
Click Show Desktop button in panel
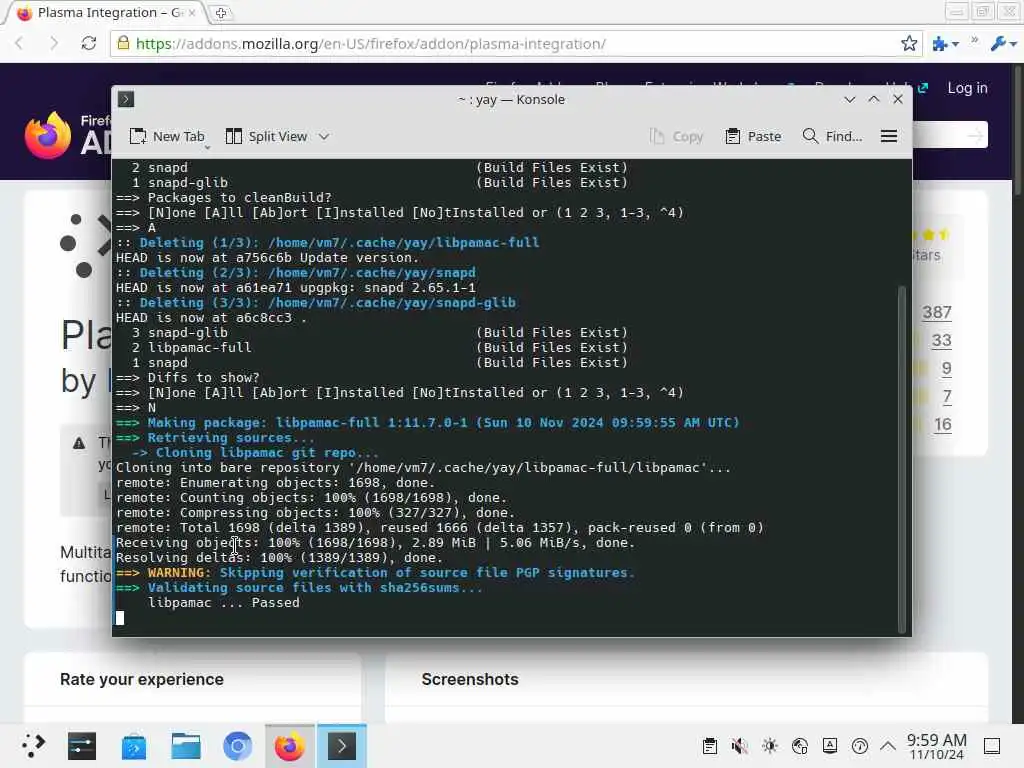click(x=992, y=746)
